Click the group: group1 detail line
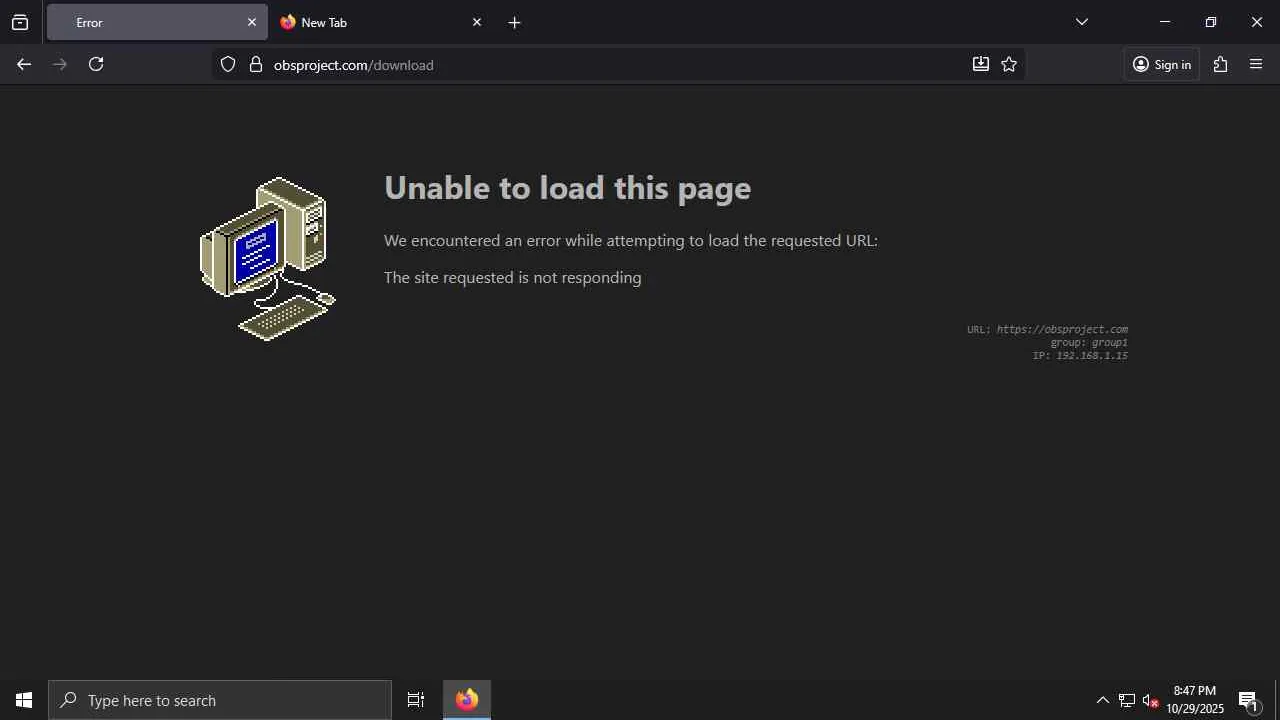 1089,342
